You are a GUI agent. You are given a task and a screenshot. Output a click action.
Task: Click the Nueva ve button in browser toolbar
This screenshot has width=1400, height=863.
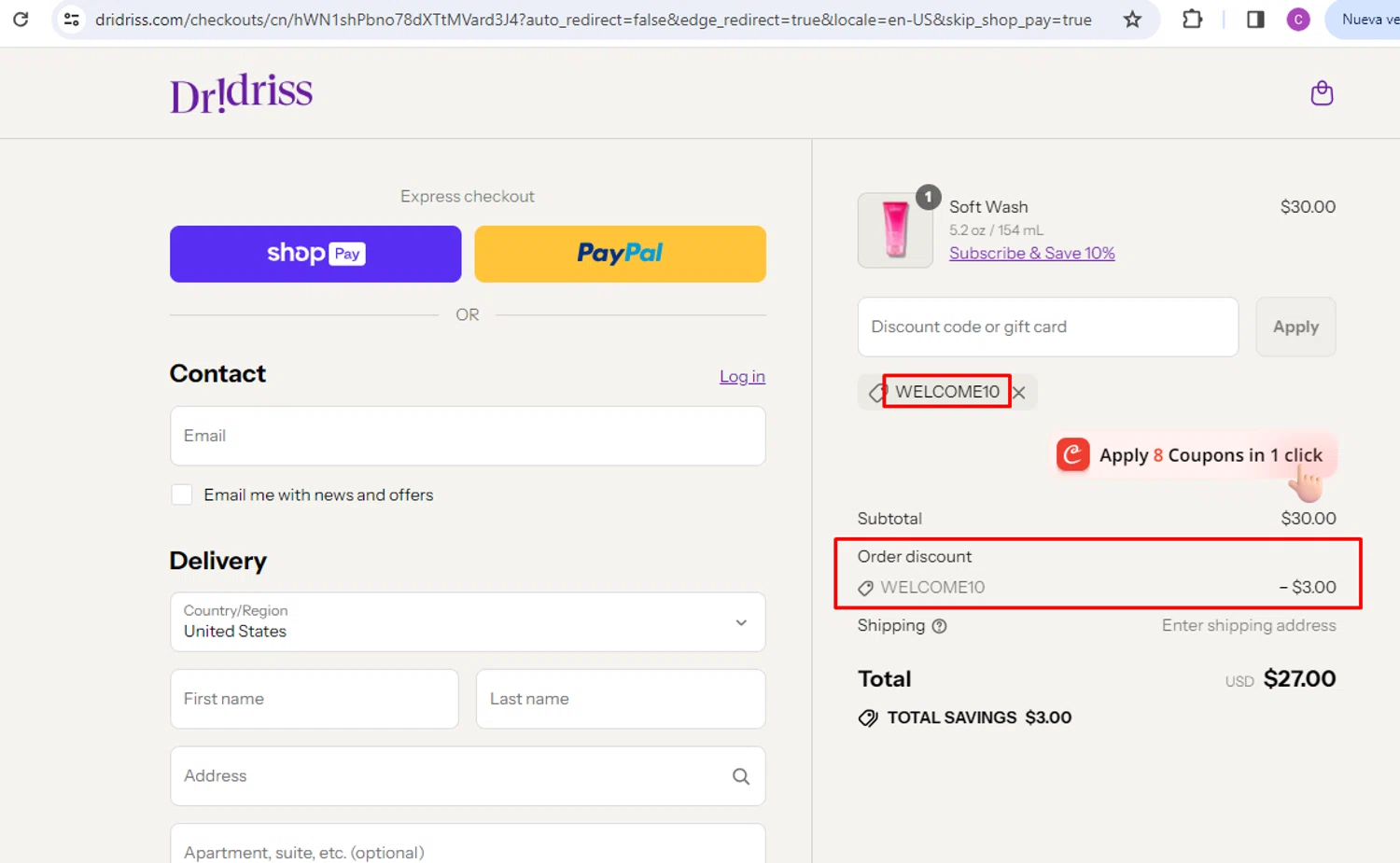pyautogui.click(x=1364, y=19)
